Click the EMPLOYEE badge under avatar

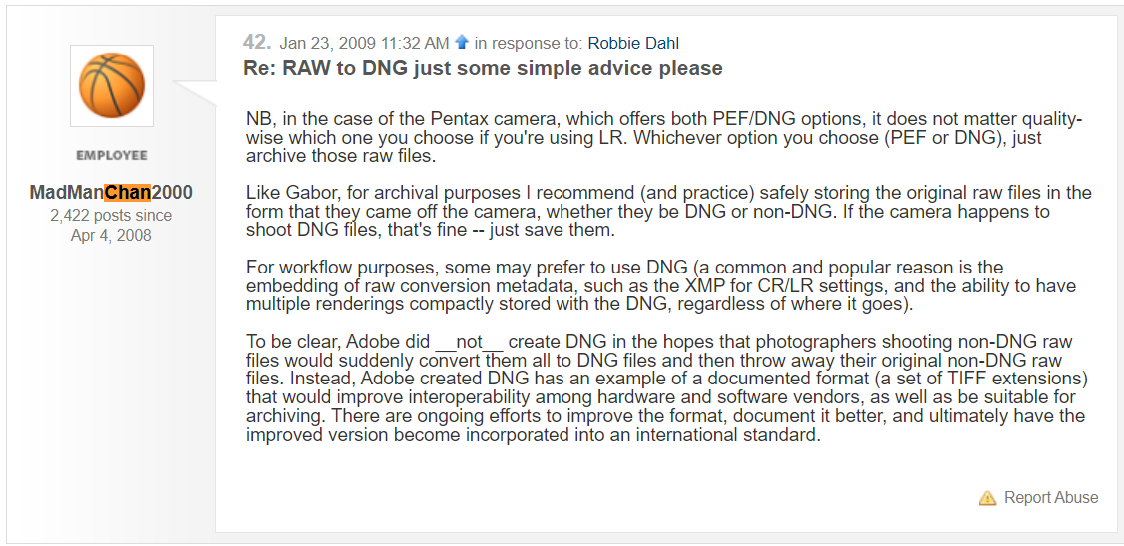tap(112, 156)
